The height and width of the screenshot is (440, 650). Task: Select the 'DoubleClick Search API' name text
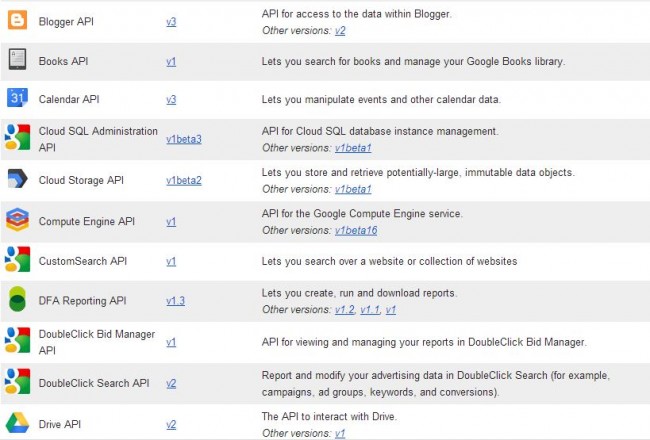tap(94, 383)
